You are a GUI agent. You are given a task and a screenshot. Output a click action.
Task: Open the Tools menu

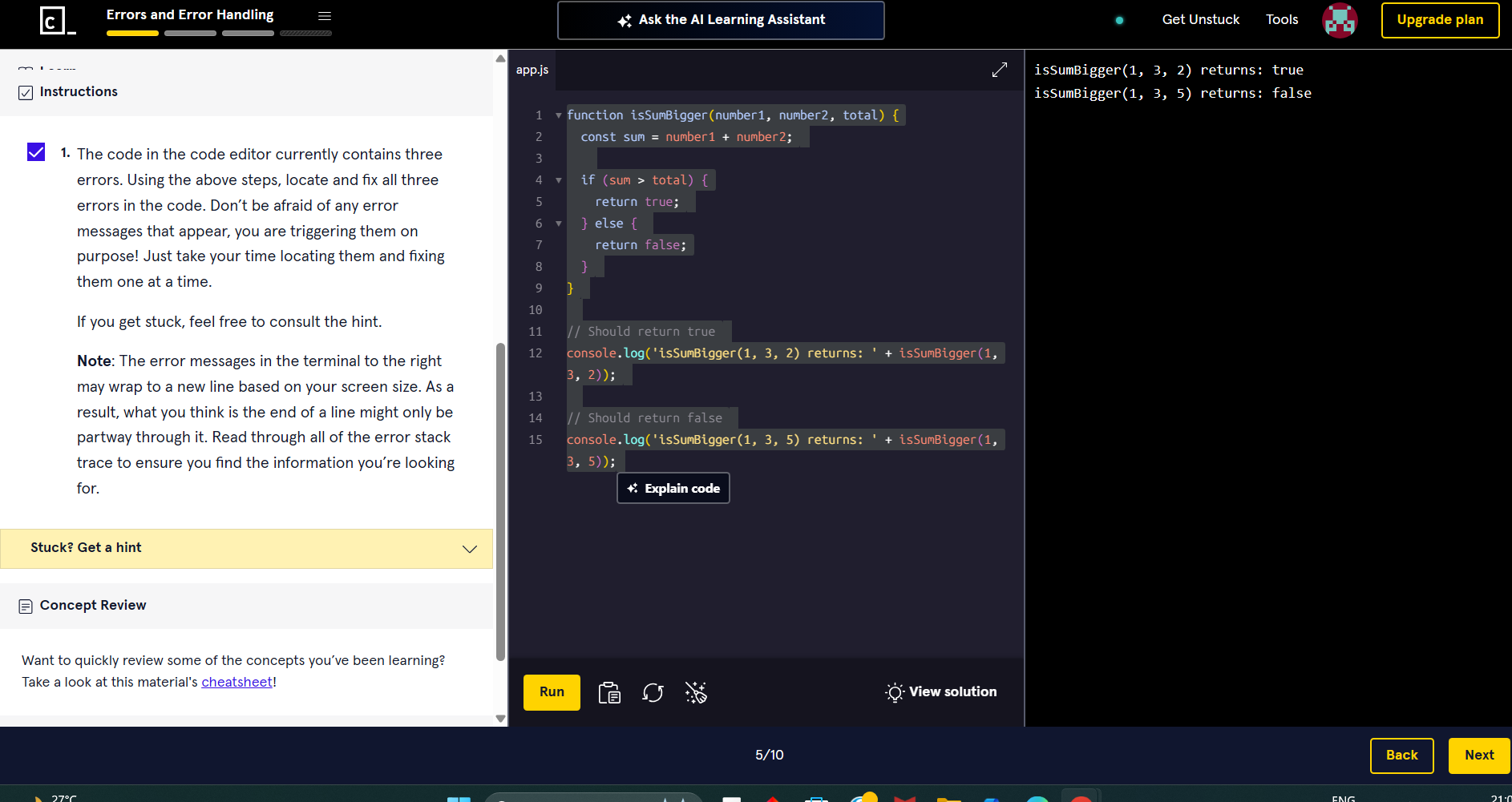[1281, 20]
